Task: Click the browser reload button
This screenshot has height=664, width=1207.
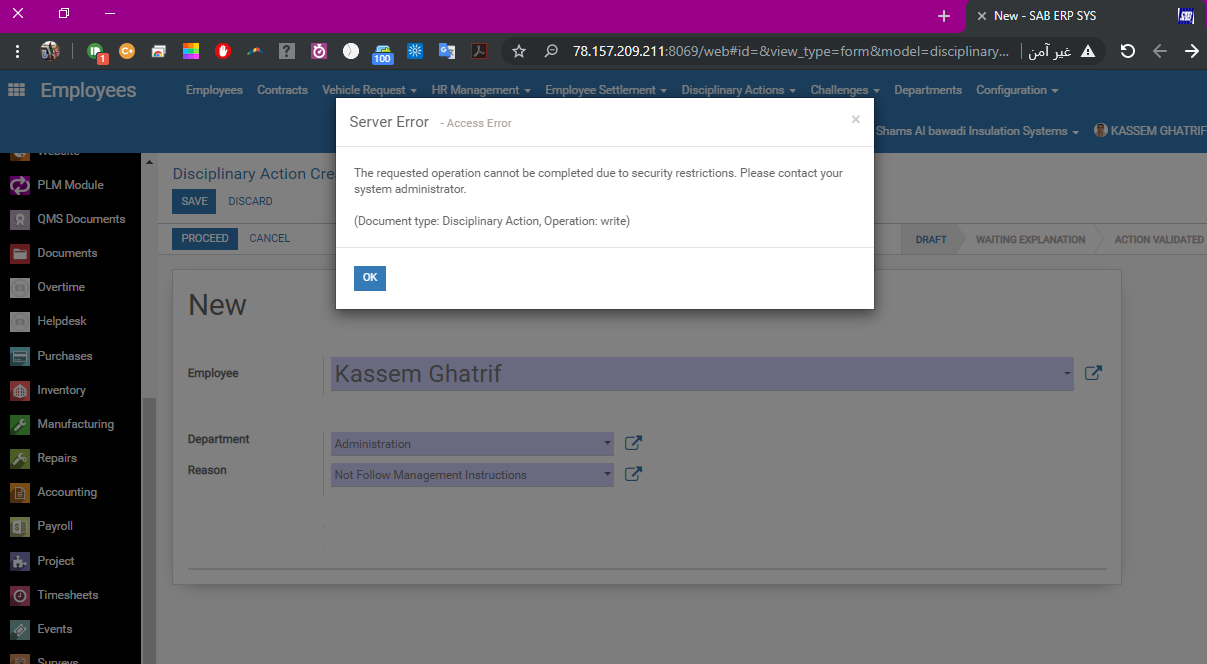Action: tap(1127, 51)
